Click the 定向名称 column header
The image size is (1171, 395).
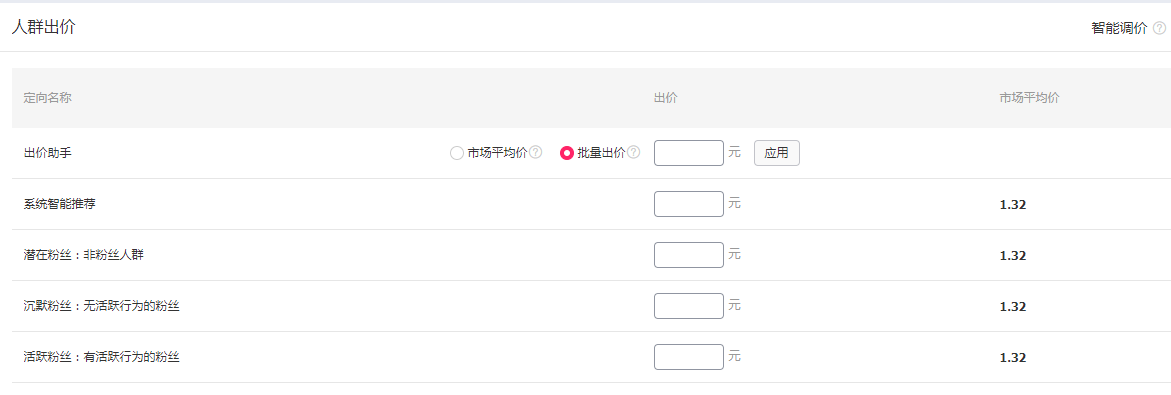(48, 98)
